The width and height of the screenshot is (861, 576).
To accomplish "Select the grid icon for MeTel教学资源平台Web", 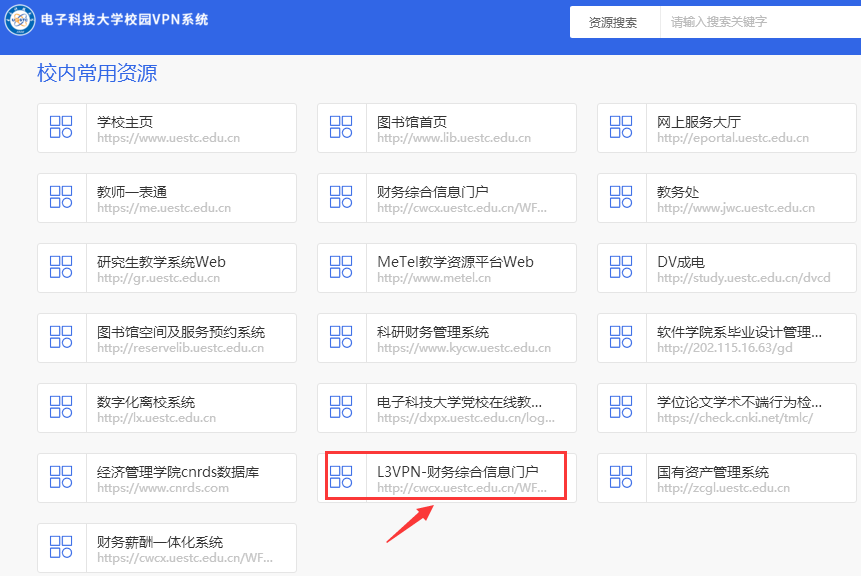I will click(x=340, y=267).
